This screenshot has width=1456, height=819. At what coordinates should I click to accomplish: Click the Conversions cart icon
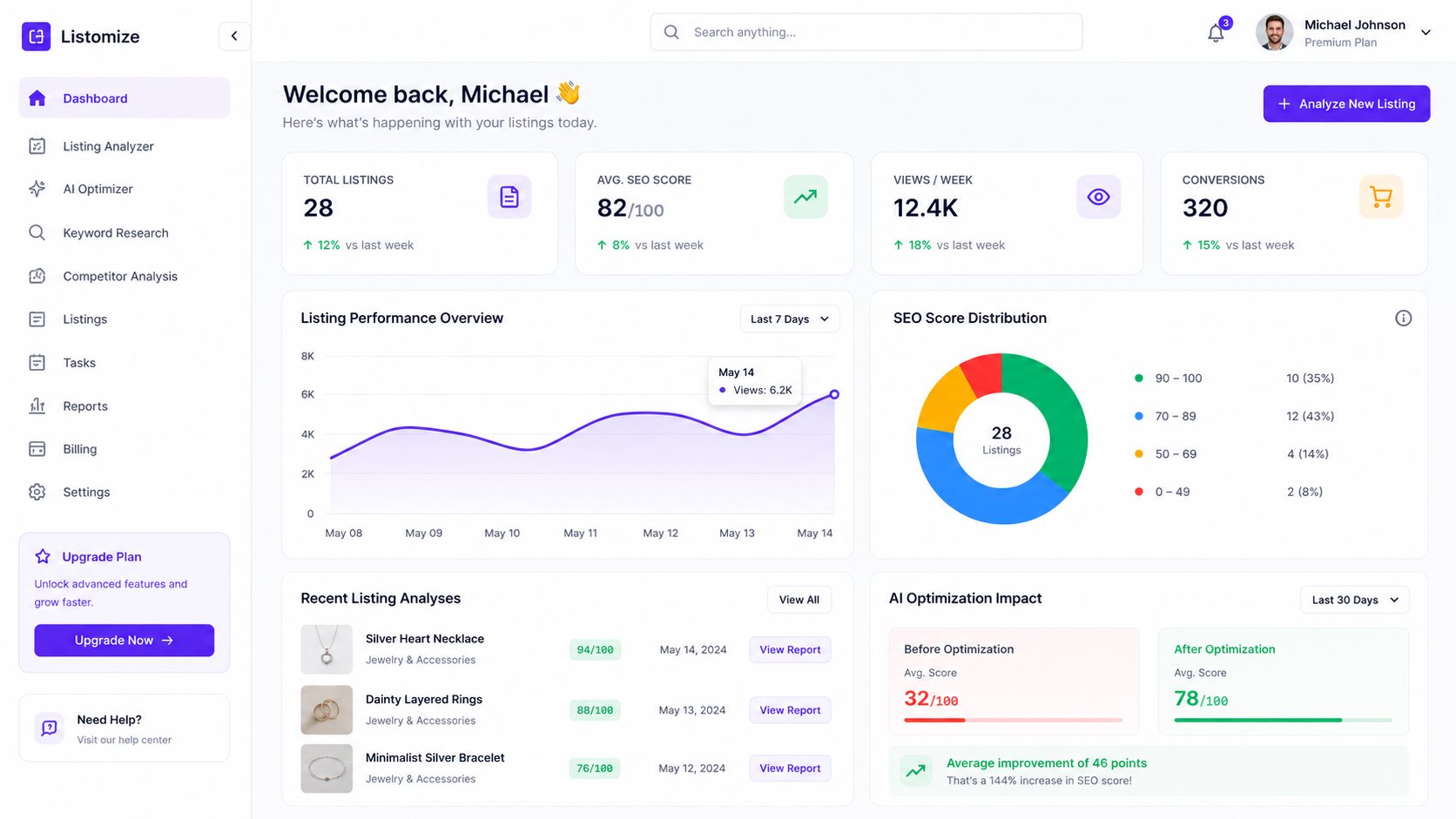pos(1381,197)
